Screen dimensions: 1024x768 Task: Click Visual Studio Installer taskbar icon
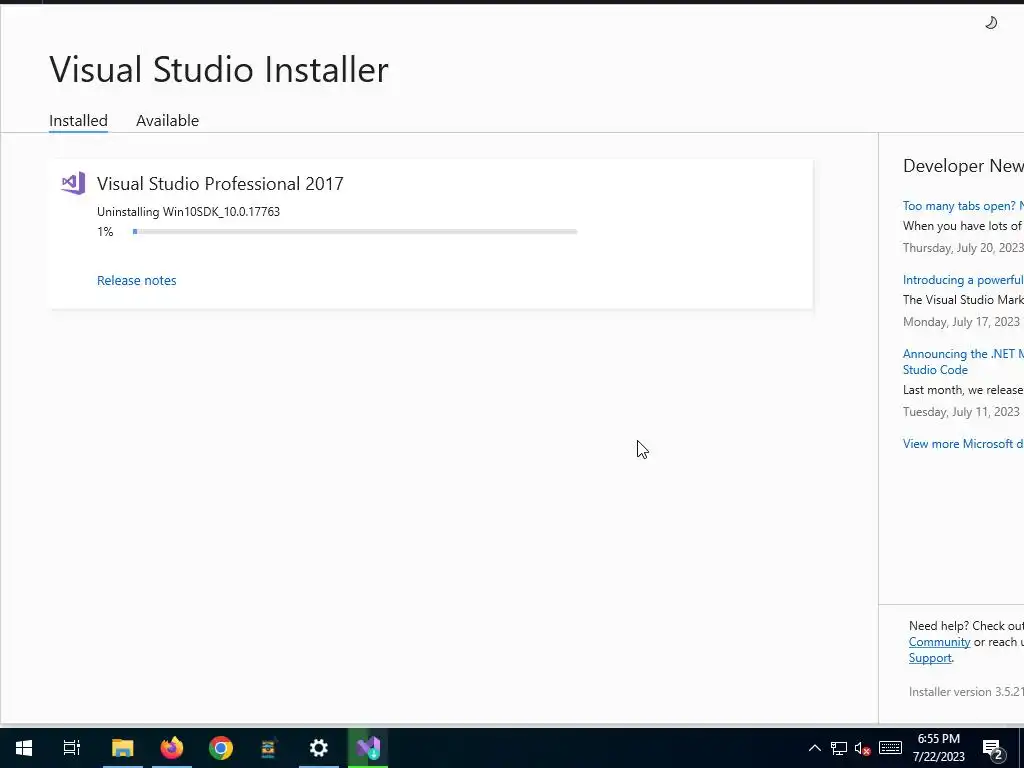(368, 748)
